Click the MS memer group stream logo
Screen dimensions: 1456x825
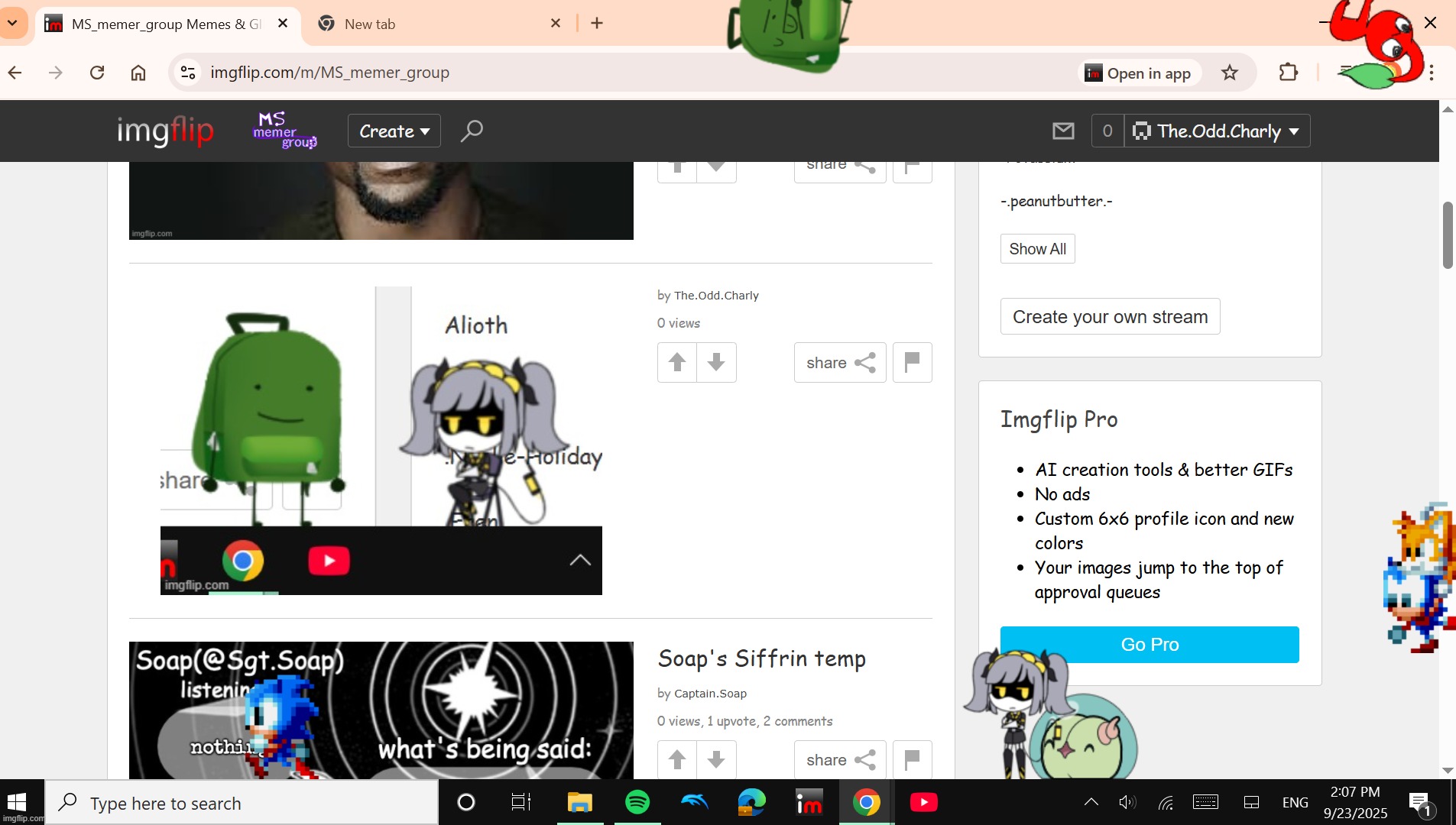click(x=284, y=131)
